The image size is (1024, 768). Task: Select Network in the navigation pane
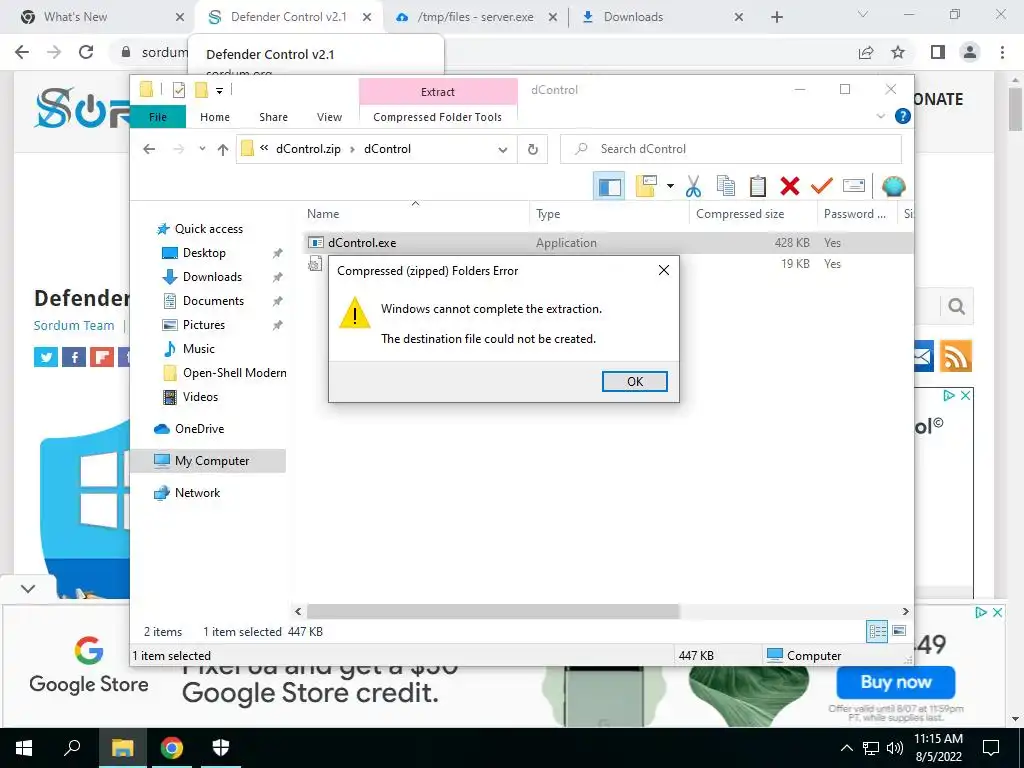[197, 493]
